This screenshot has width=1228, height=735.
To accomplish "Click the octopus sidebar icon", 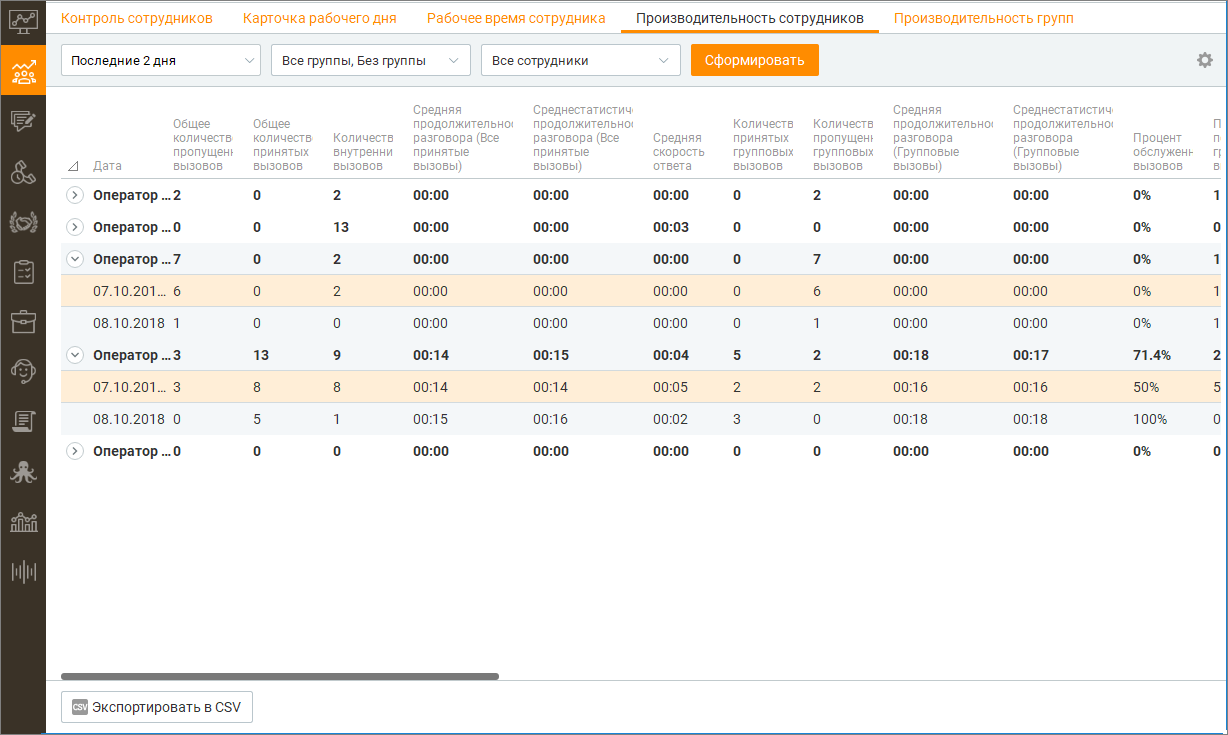I will point(23,472).
